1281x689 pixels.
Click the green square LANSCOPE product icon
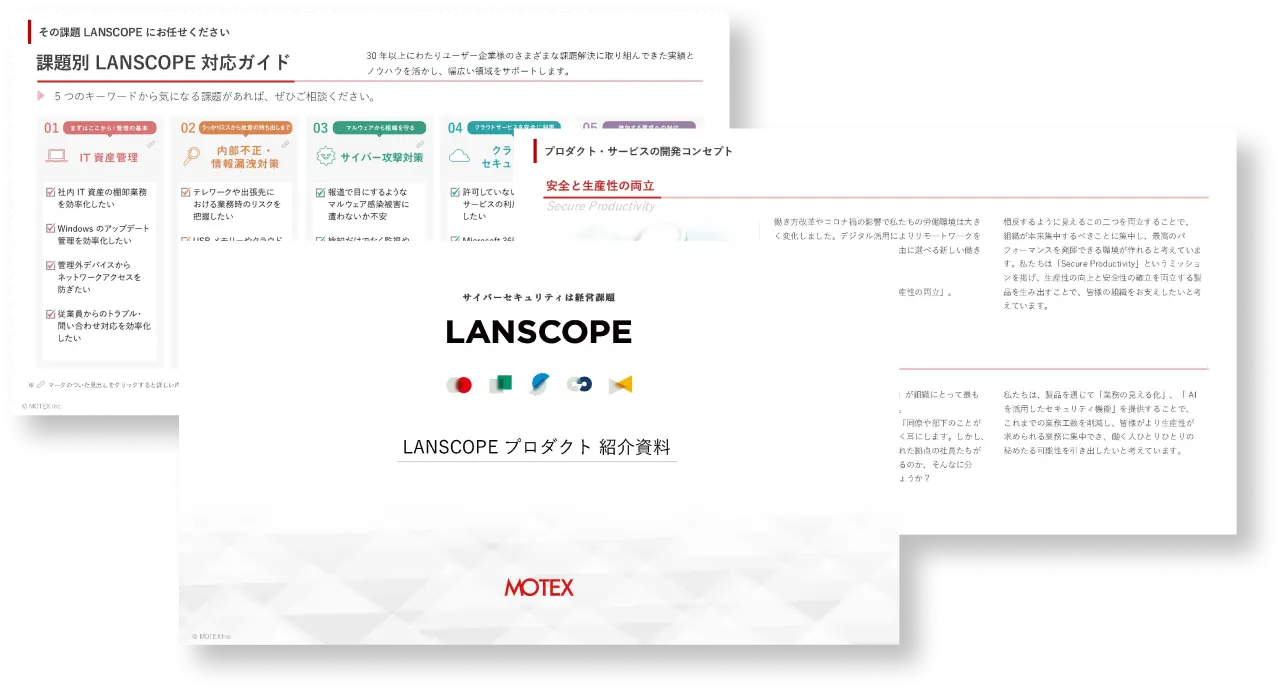[x=500, y=384]
